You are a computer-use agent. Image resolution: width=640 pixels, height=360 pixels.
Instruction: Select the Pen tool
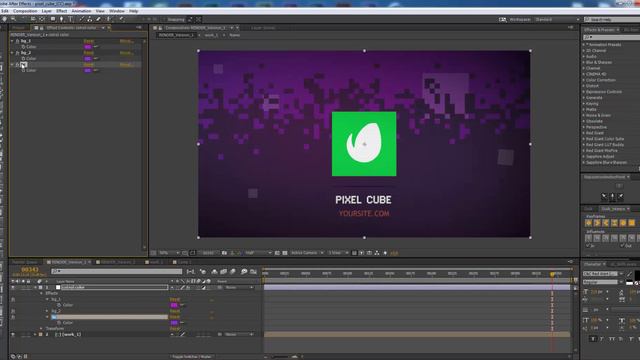62,19
